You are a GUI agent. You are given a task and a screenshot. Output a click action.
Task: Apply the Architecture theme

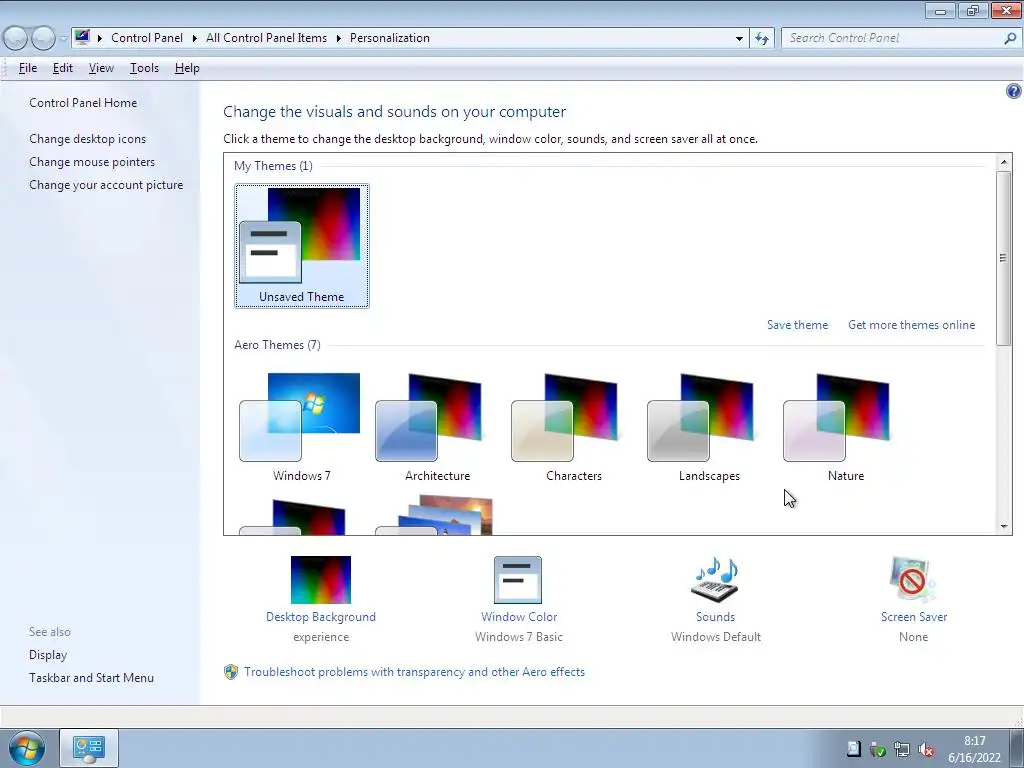click(x=437, y=428)
